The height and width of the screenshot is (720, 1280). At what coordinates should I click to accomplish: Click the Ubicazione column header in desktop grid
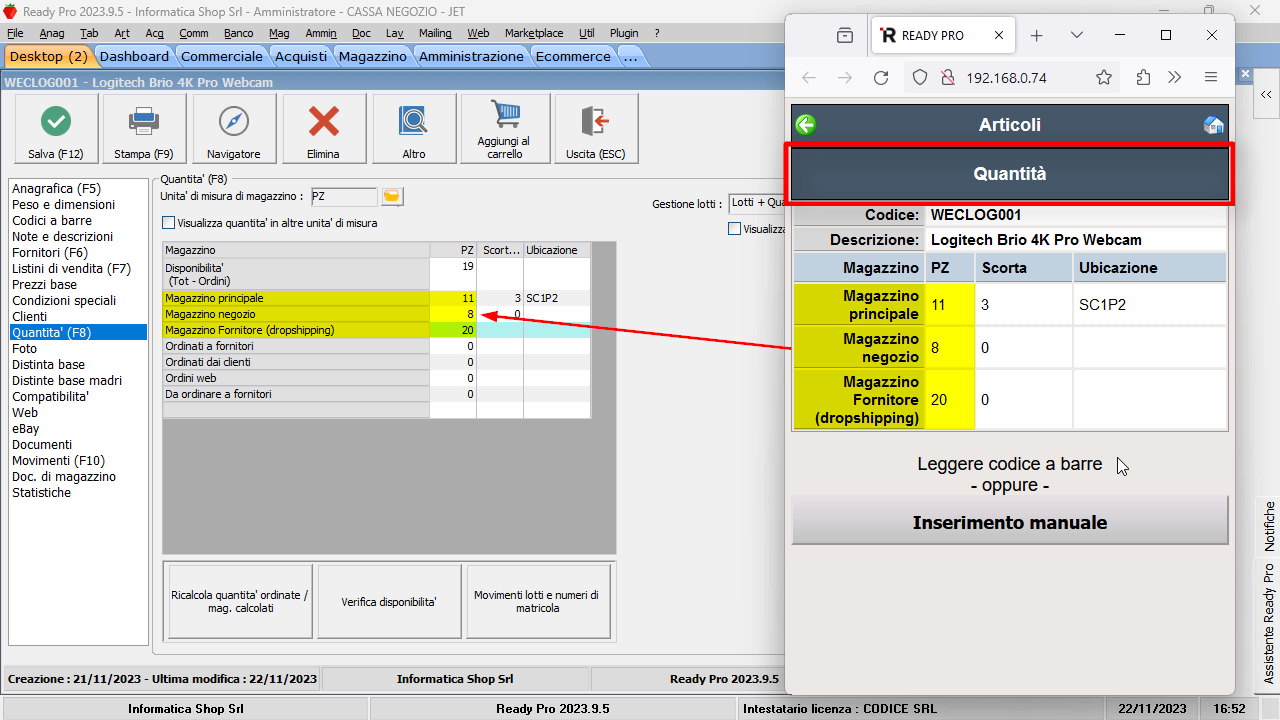[x=557, y=250]
